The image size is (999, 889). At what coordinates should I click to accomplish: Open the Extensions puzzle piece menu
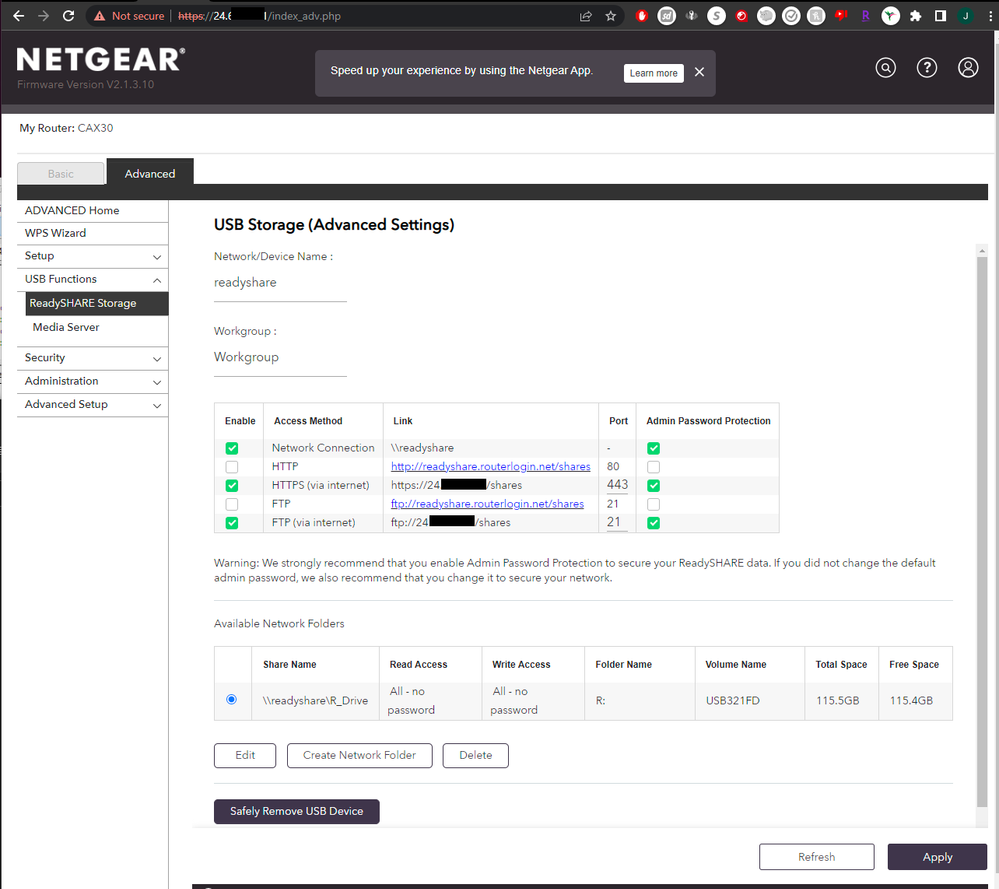tap(916, 16)
